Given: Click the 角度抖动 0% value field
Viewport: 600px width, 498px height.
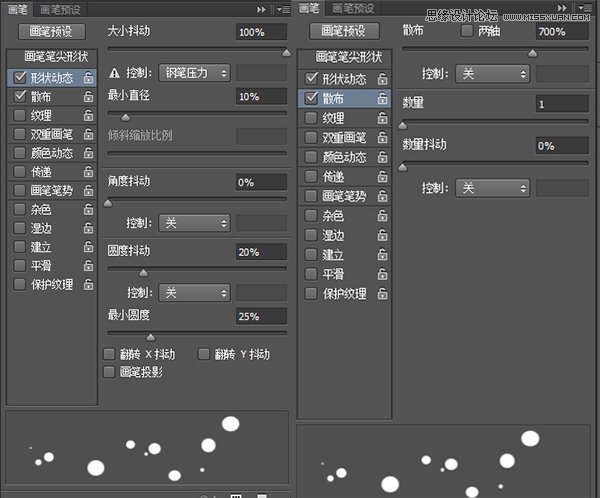Looking at the screenshot, I should [x=261, y=182].
